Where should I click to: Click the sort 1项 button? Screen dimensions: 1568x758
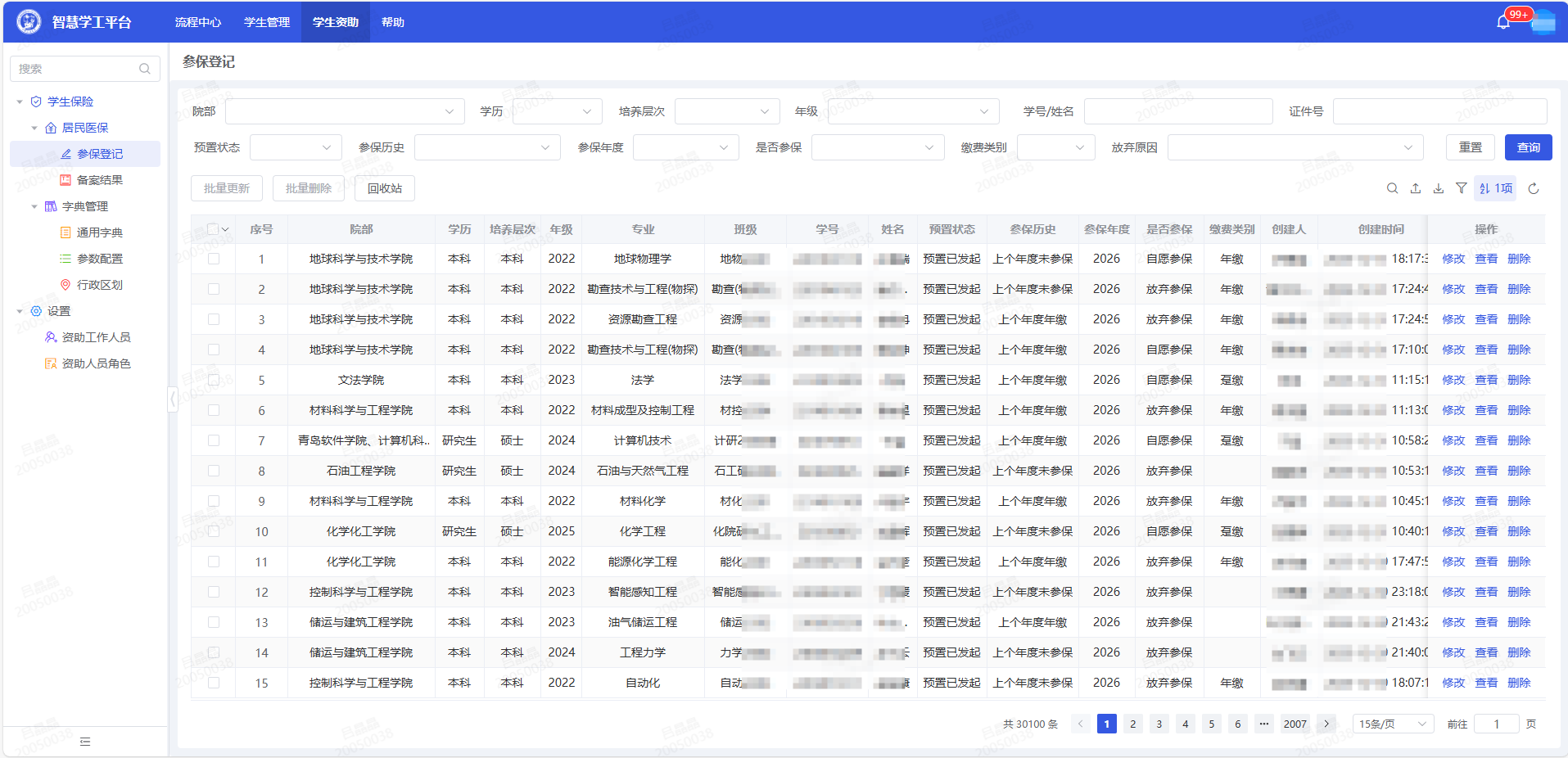point(1495,188)
